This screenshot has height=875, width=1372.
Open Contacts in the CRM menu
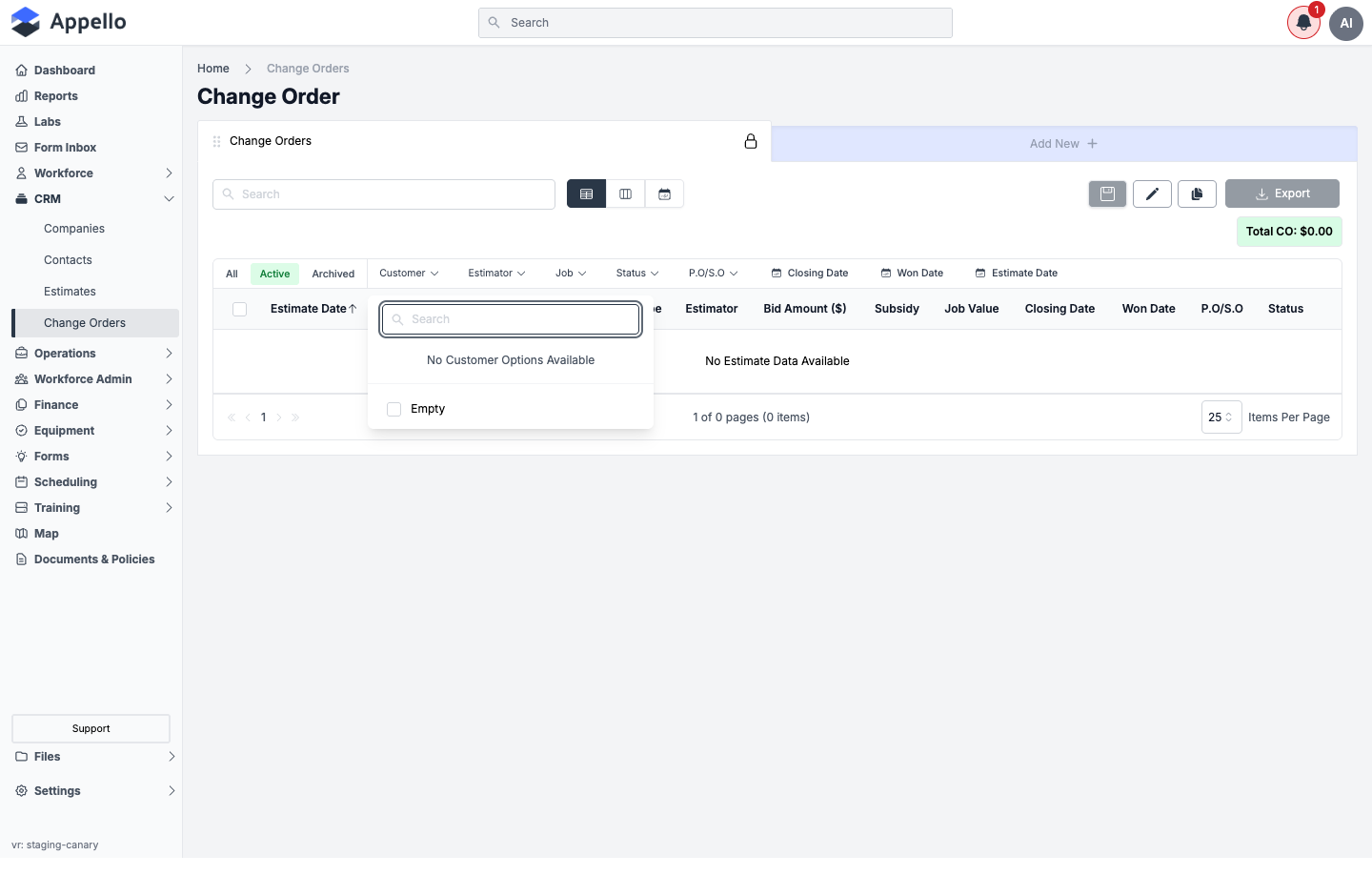[x=68, y=260]
